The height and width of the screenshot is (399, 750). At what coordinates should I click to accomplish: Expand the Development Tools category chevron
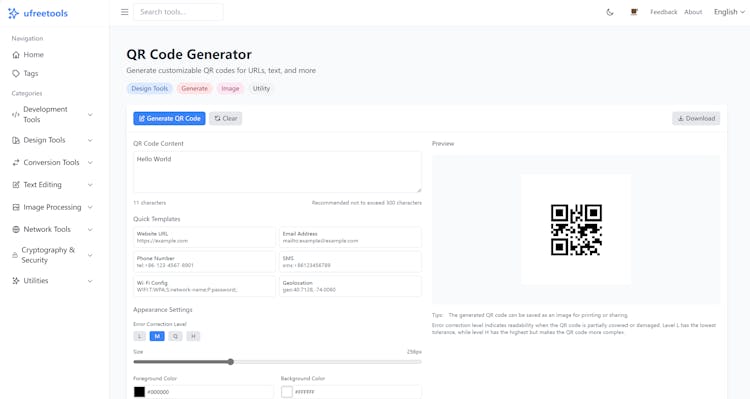pyautogui.click(x=90, y=115)
